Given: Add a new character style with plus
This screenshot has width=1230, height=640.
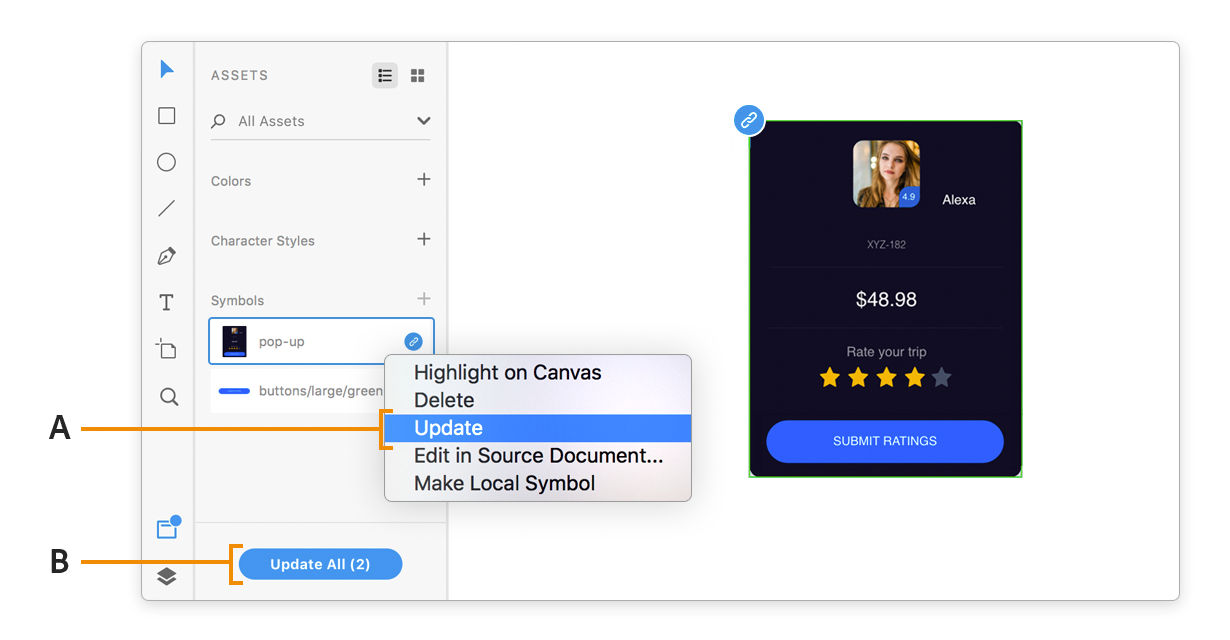Looking at the screenshot, I should click(x=424, y=239).
